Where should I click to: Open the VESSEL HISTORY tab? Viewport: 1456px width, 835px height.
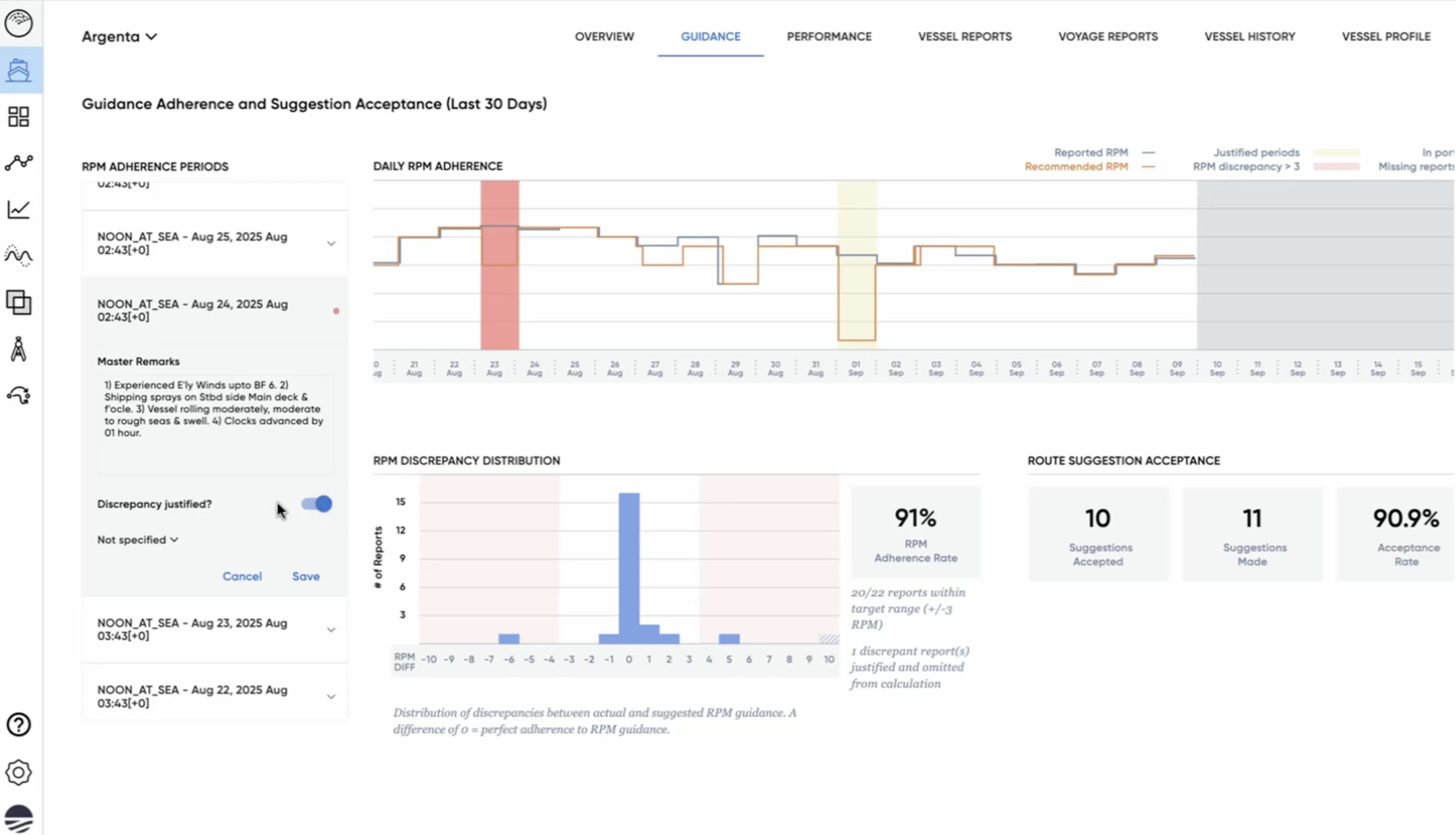[1250, 37]
